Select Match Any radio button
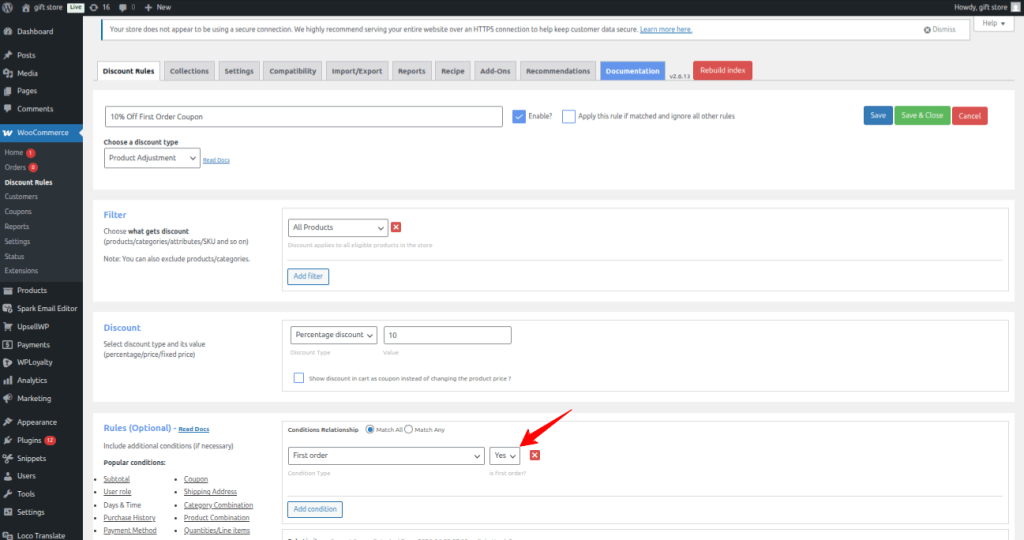Viewport: 1024px width, 540px height. [x=409, y=430]
